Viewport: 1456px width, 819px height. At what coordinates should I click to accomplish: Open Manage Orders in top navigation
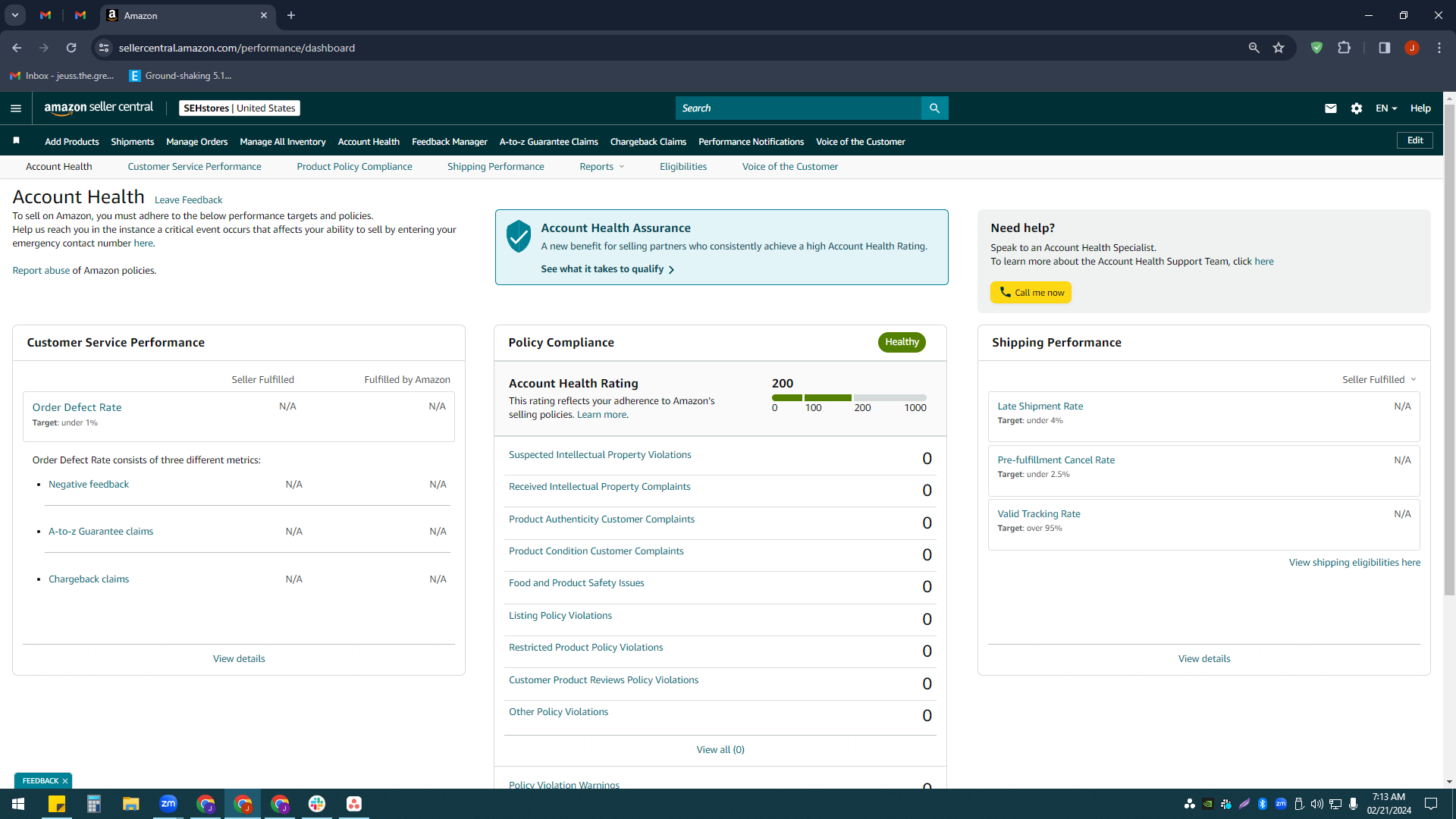(196, 142)
